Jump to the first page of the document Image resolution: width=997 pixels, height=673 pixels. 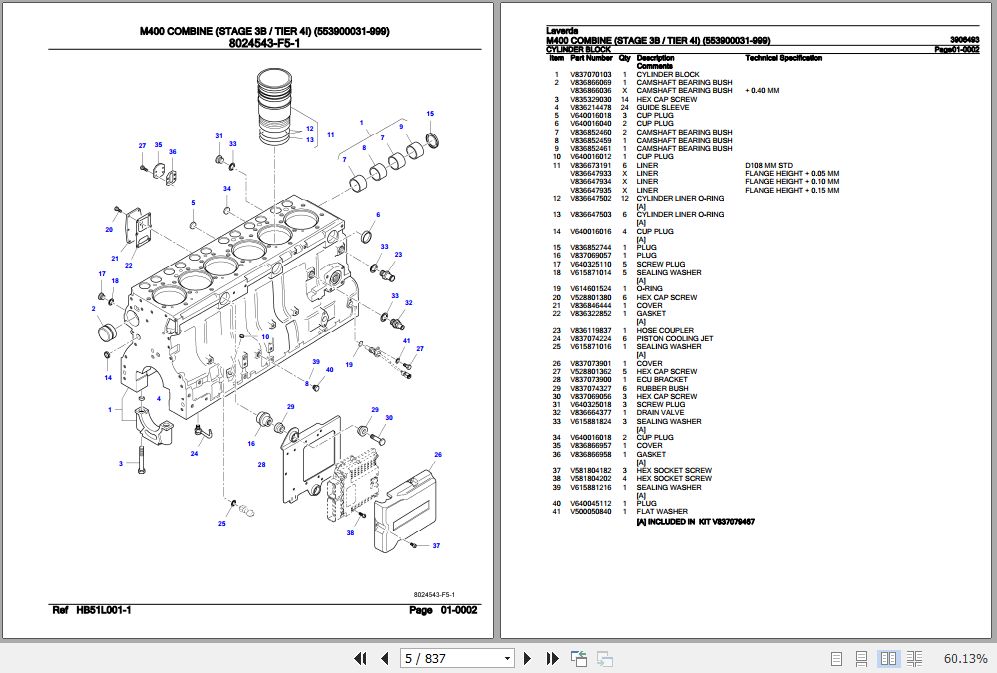(360, 658)
